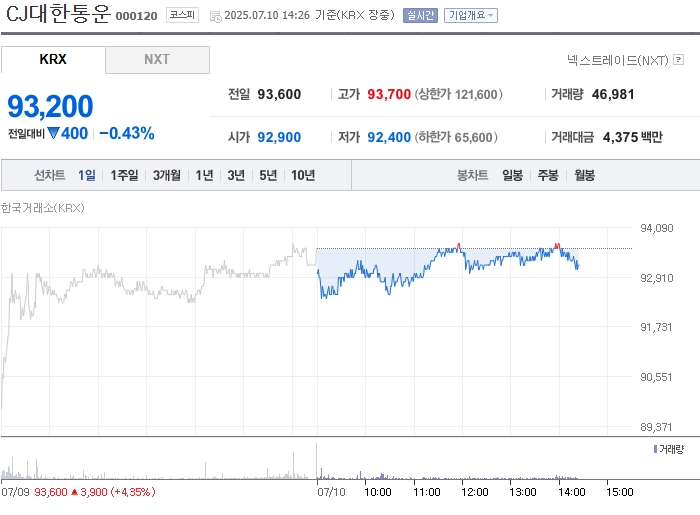This screenshot has height=515, width=700.
Task: Click the 넥스트레이드(NXT) text link
Action: (x=617, y=60)
